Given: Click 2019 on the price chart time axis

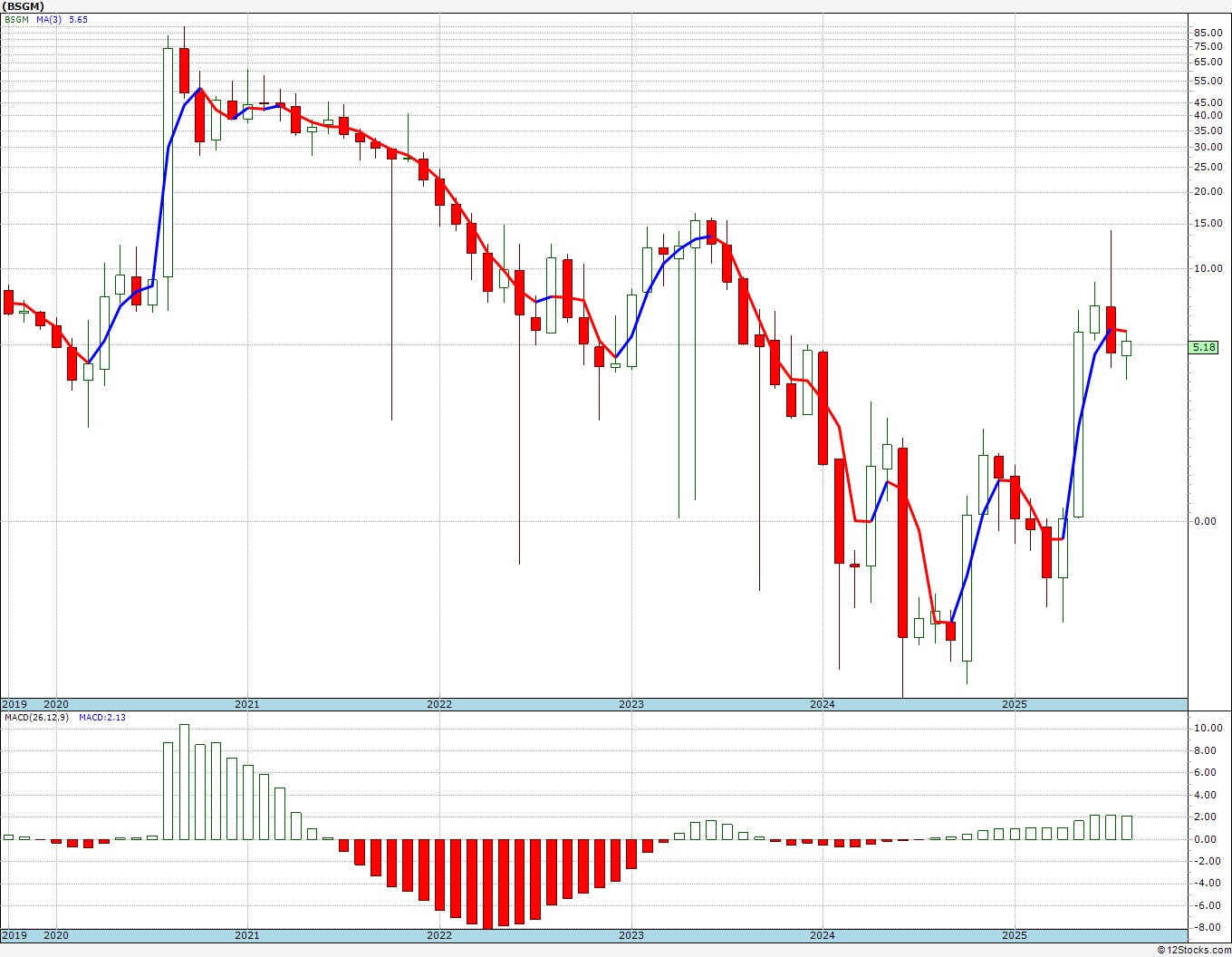Looking at the screenshot, I should click(14, 704).
